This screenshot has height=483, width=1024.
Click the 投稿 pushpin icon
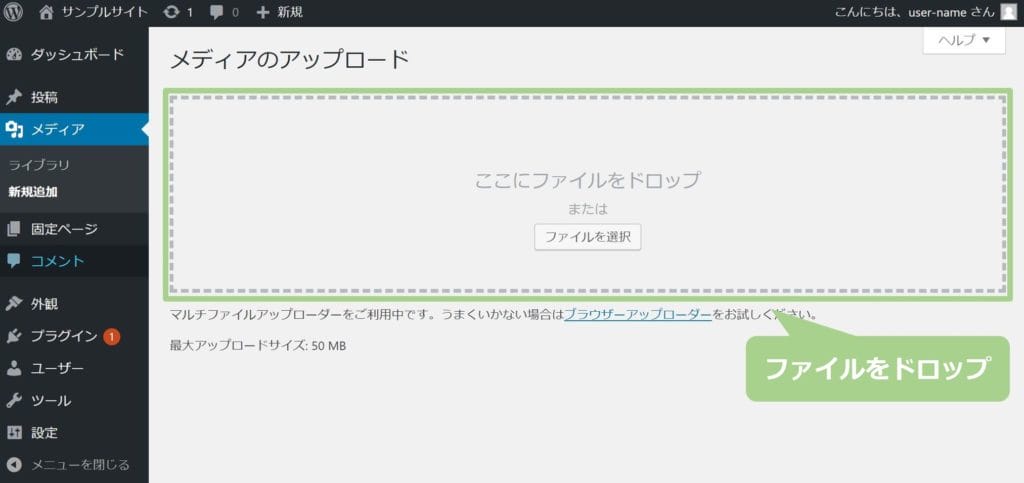click(14, 98)
